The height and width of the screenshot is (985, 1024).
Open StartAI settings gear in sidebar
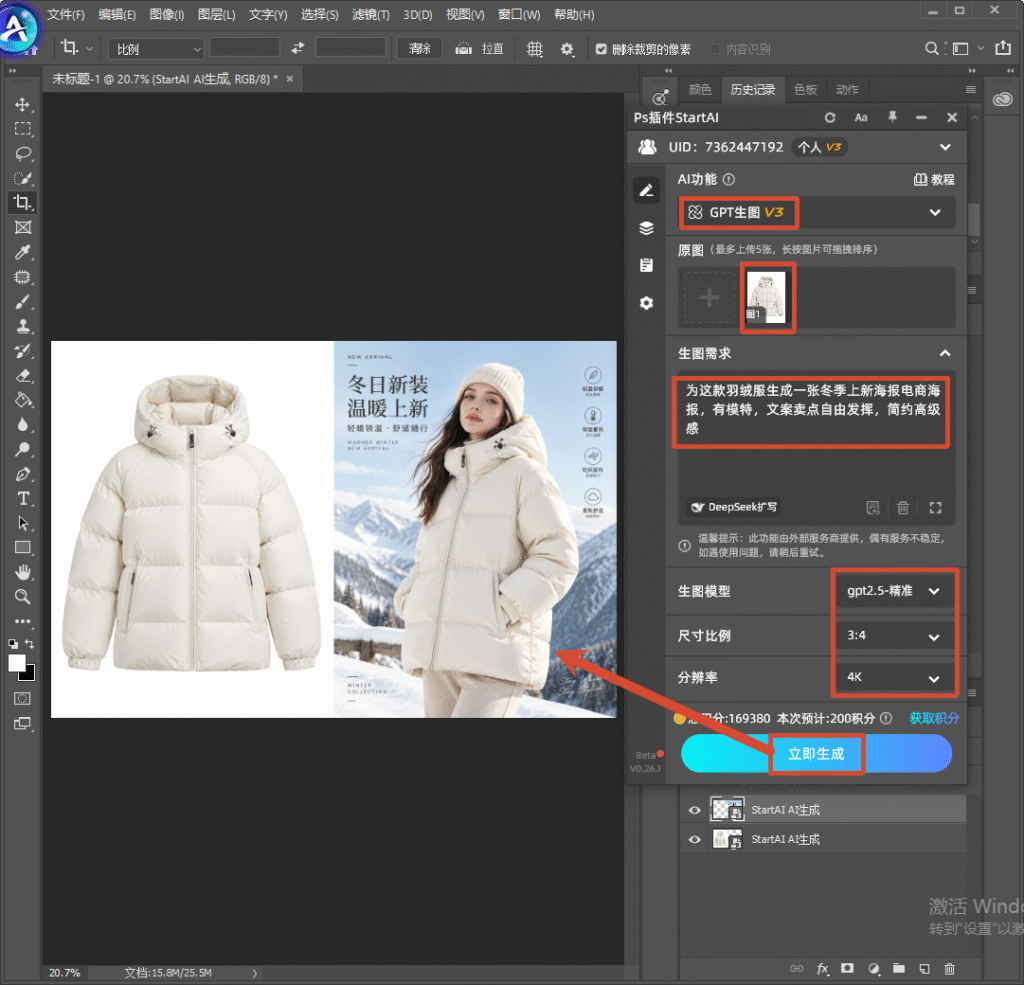(646, 303)
